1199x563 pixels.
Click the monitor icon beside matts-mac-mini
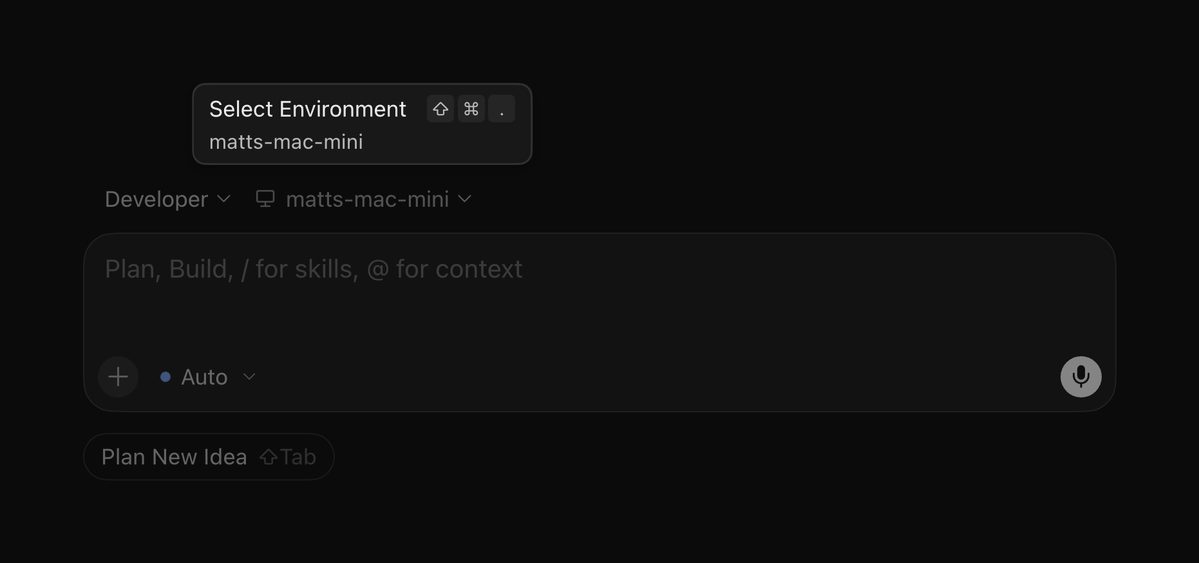tap(265, 199)
